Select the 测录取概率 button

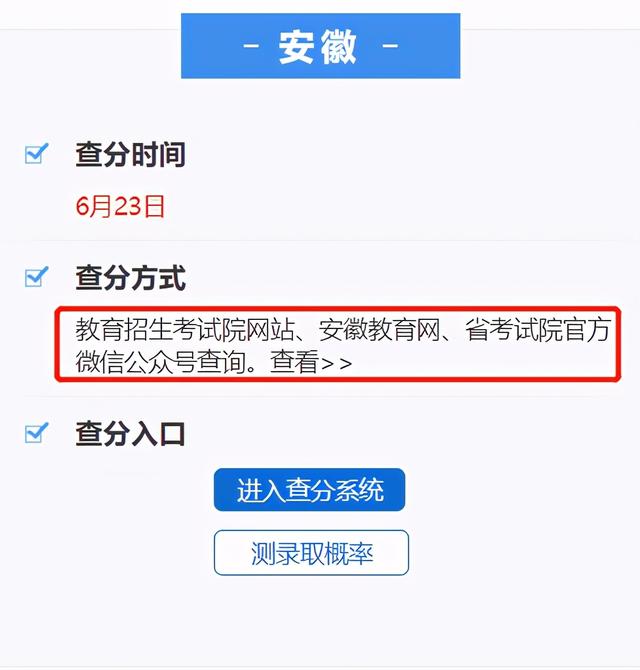[x=311, y=553]
